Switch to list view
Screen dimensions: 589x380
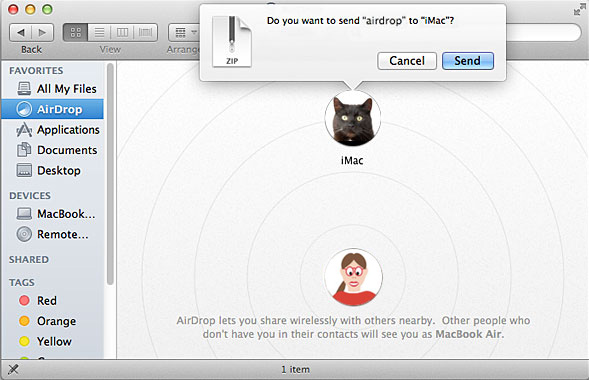pyautogui.click(x=99, y=33)
